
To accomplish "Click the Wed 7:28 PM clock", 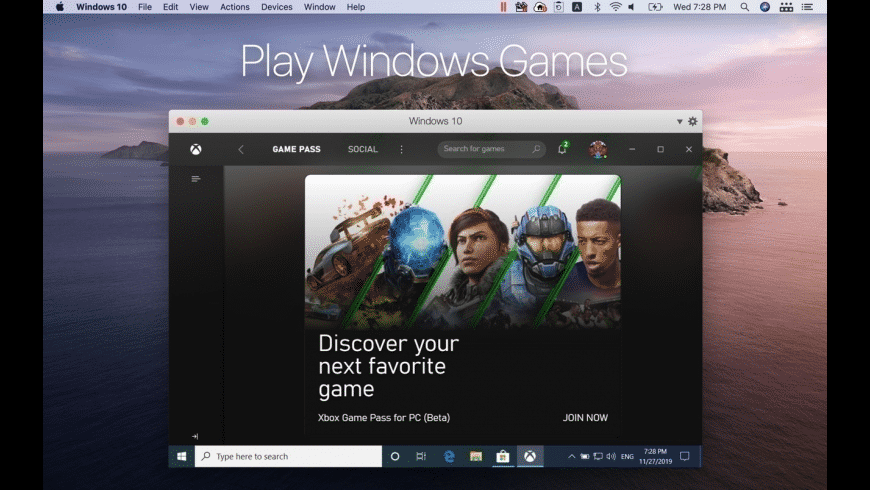I will pos(700,7).
